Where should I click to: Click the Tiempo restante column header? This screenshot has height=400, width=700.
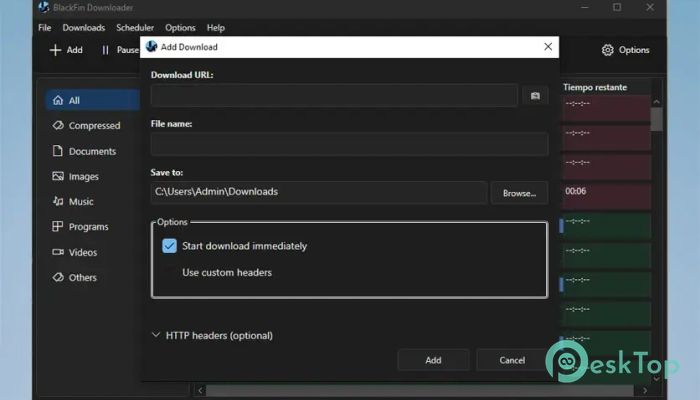coord(595,87)
